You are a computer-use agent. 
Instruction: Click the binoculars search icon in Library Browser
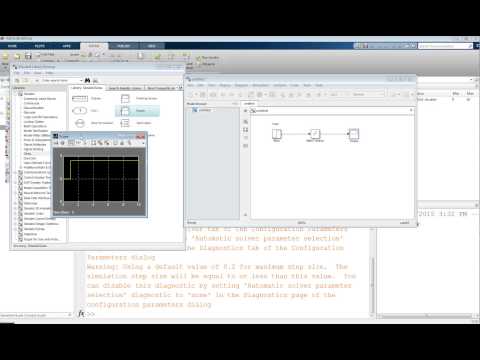click(88, 80)
